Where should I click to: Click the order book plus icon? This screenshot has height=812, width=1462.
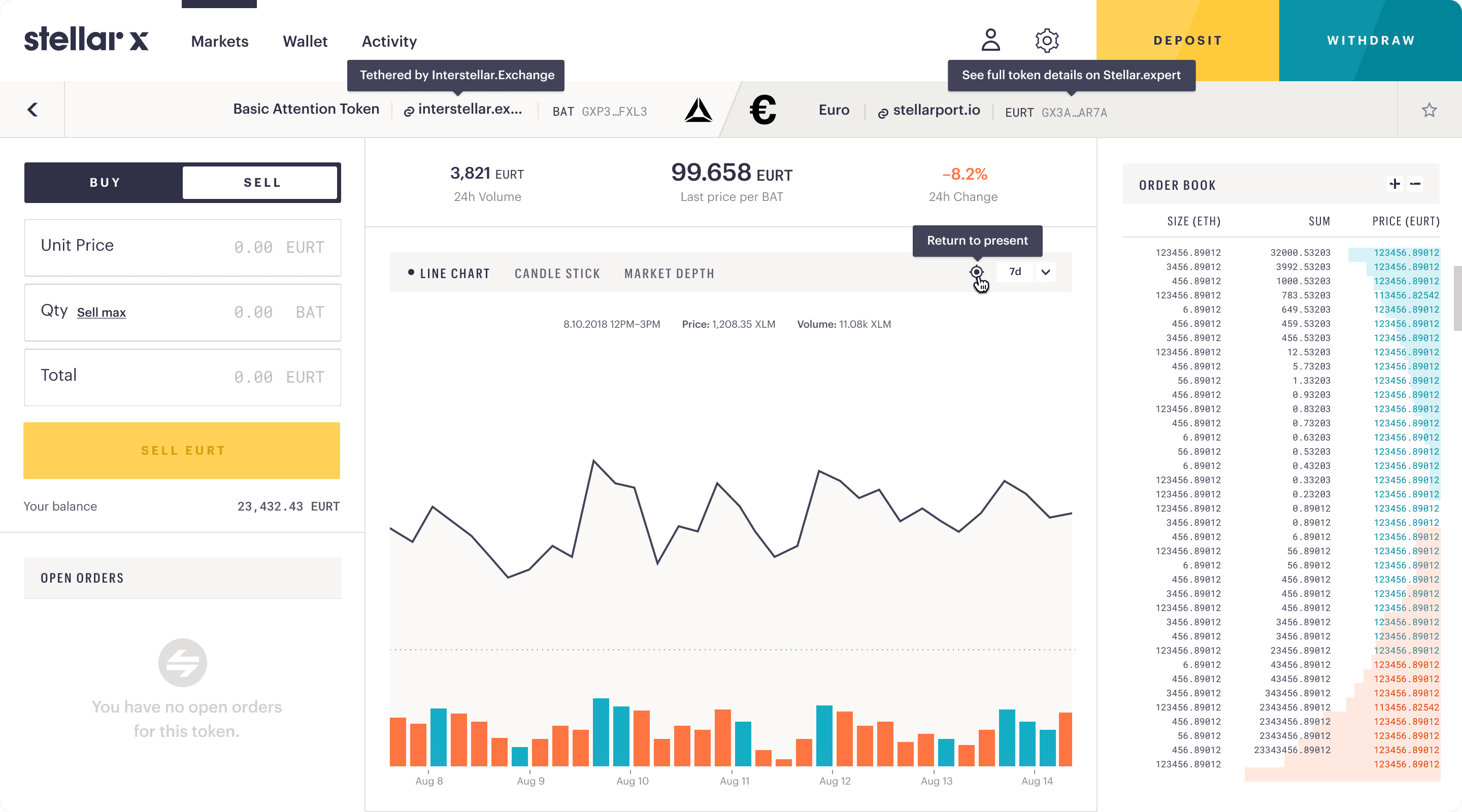pos(1395,184)
